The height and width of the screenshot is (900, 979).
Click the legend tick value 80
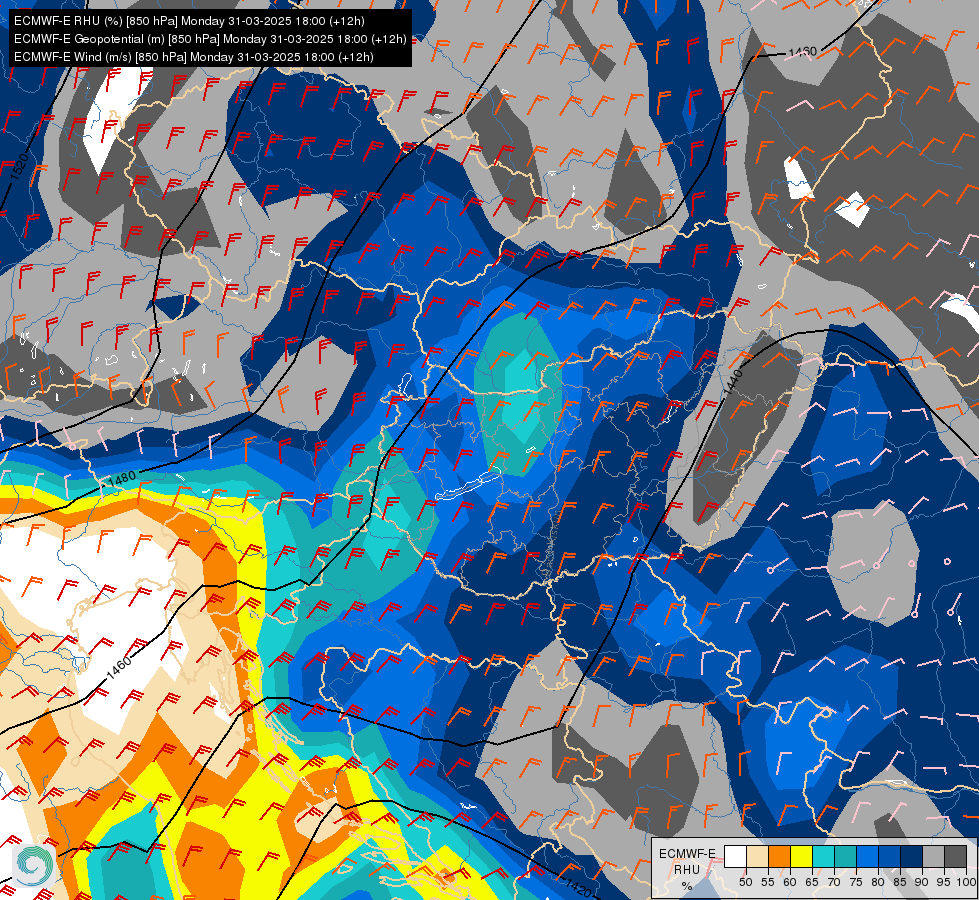point(878,882)
